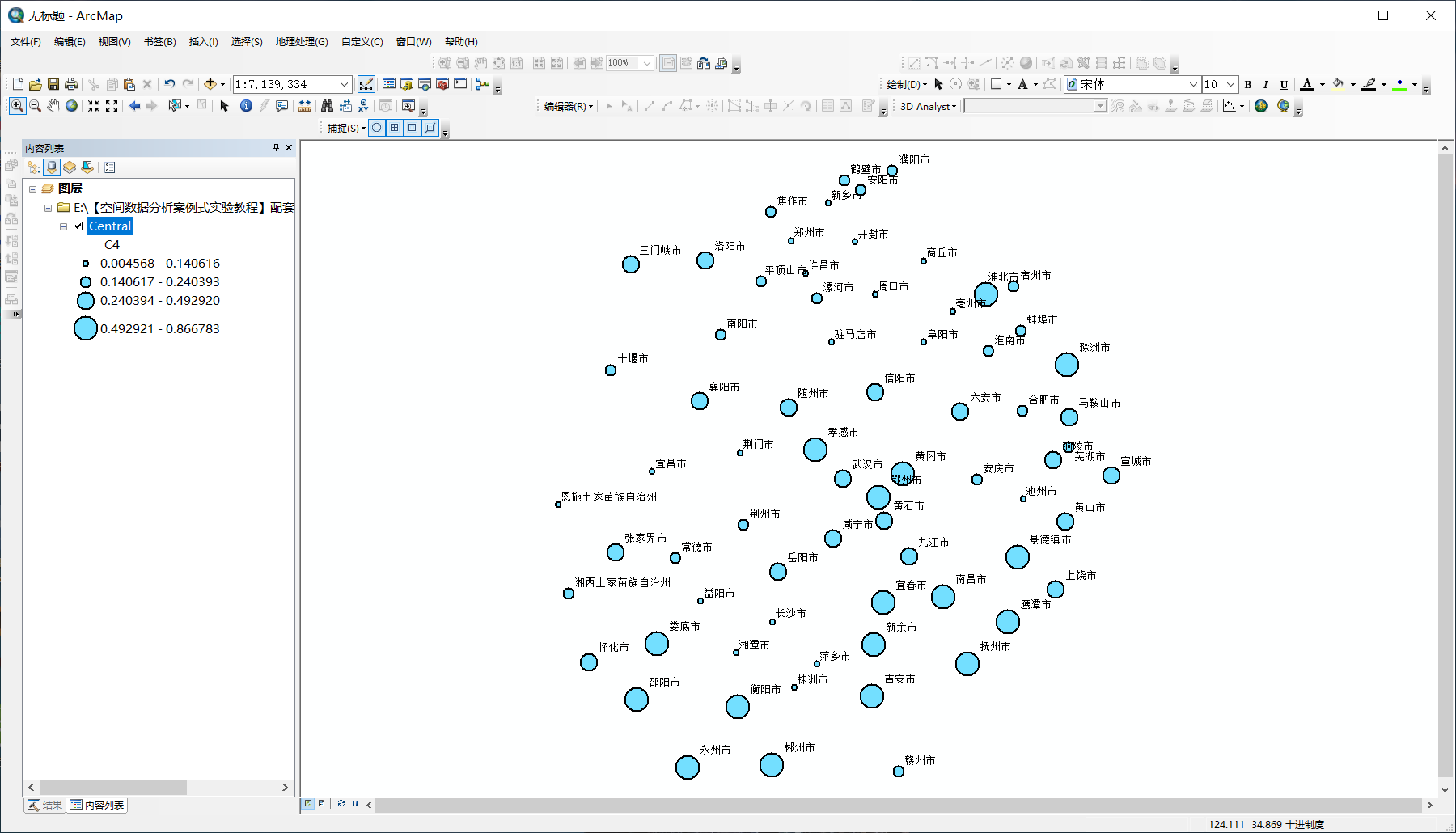Pick the marker color swatch
The width and height of the screenshot is (1456, 833).
(1399, 84)
